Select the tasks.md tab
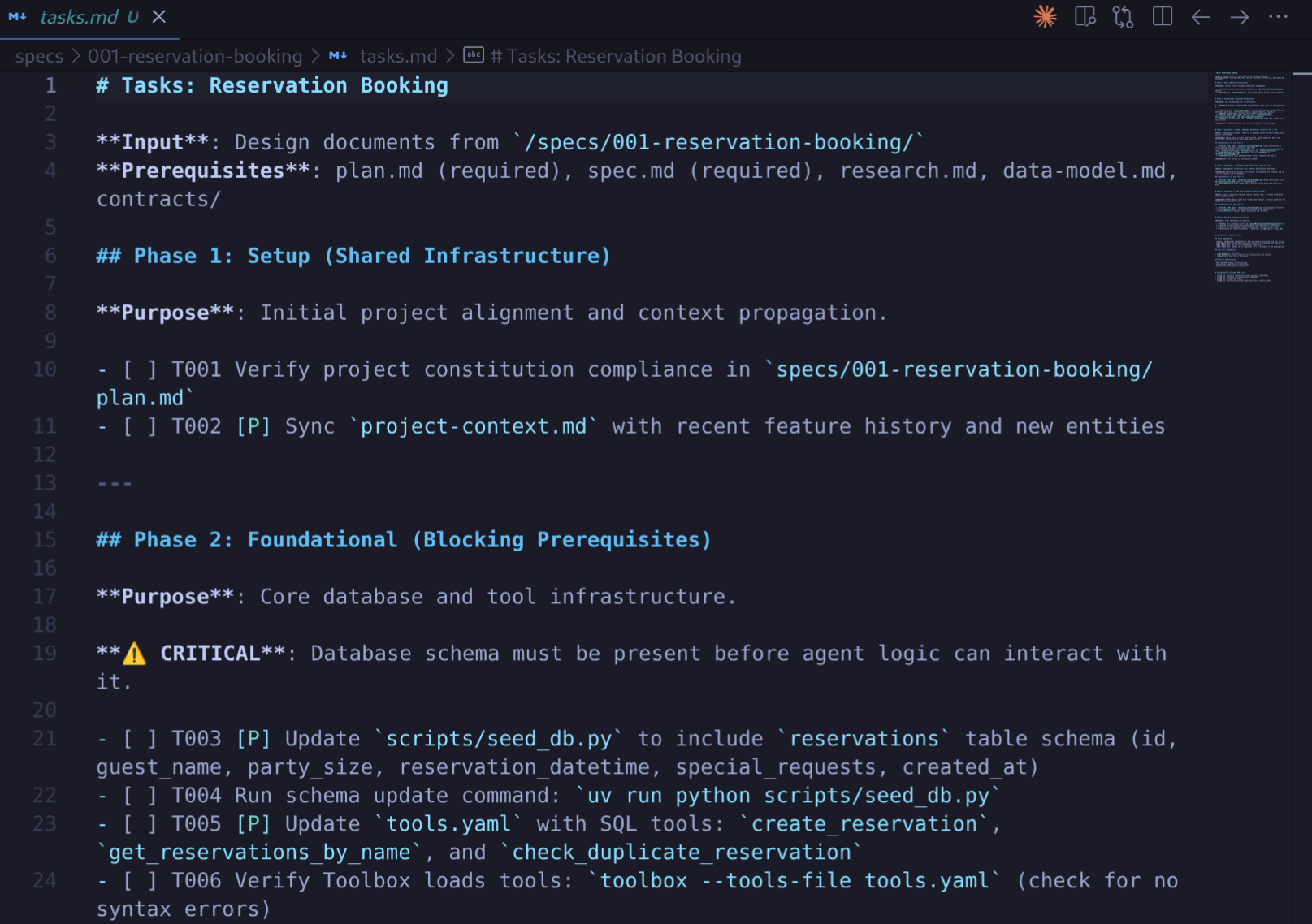Screen dimensions: 1312x924 coord(79,17)
